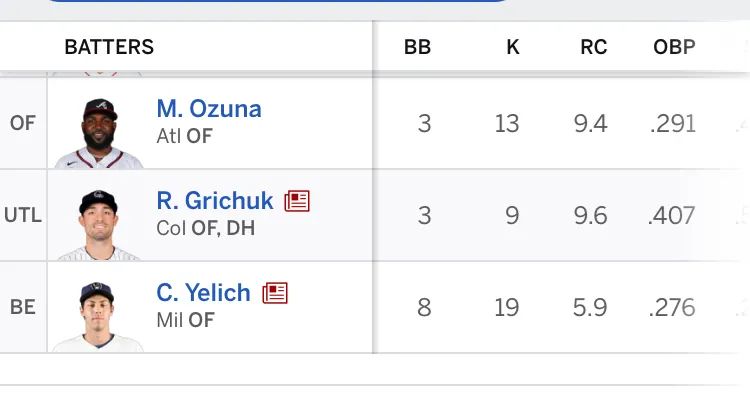
Task: Sort by the K column header
Action: click(x=513, y=47)
